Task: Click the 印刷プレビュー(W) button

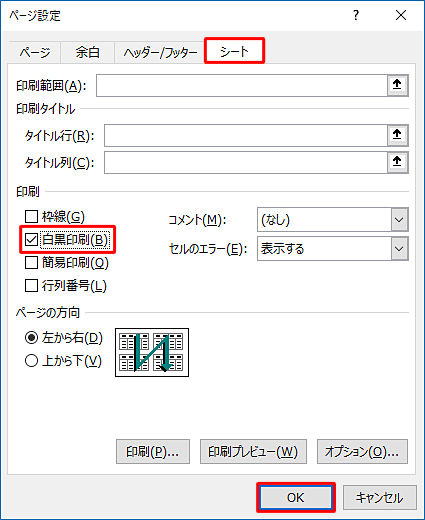Action: pos(253,452)
